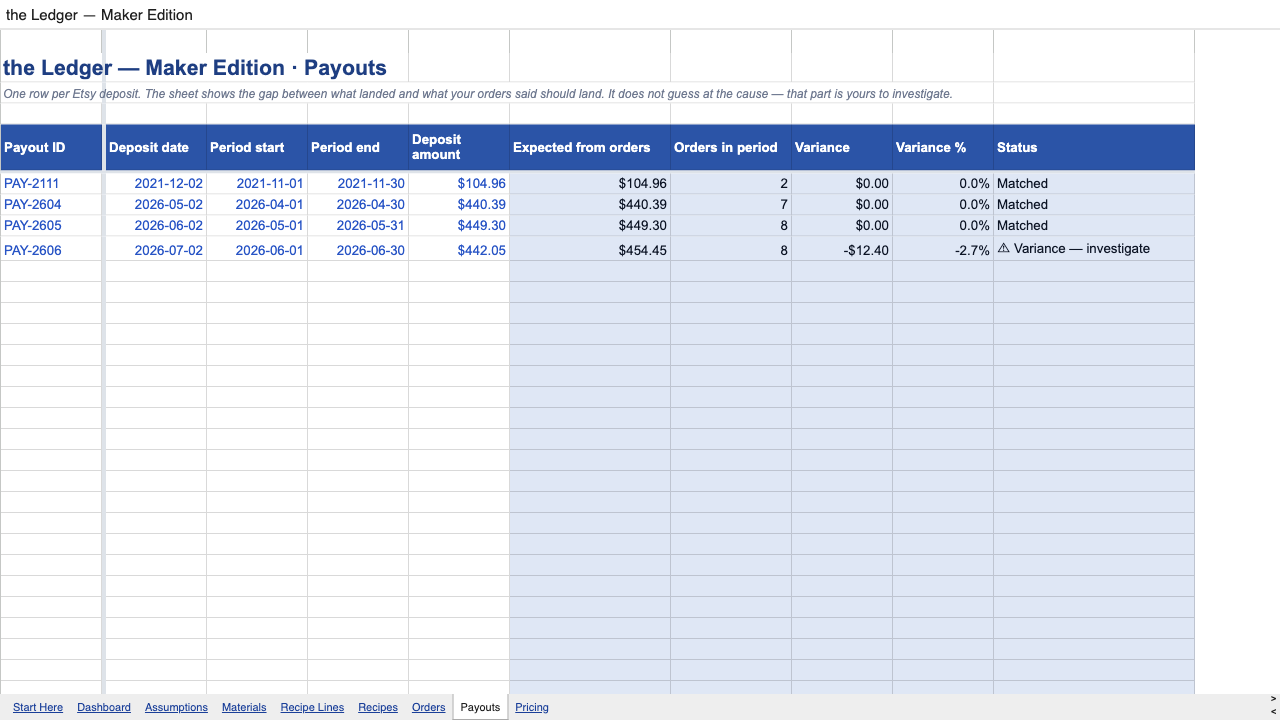Select deposit date 2026-05-02

click(x=156, y=204)
